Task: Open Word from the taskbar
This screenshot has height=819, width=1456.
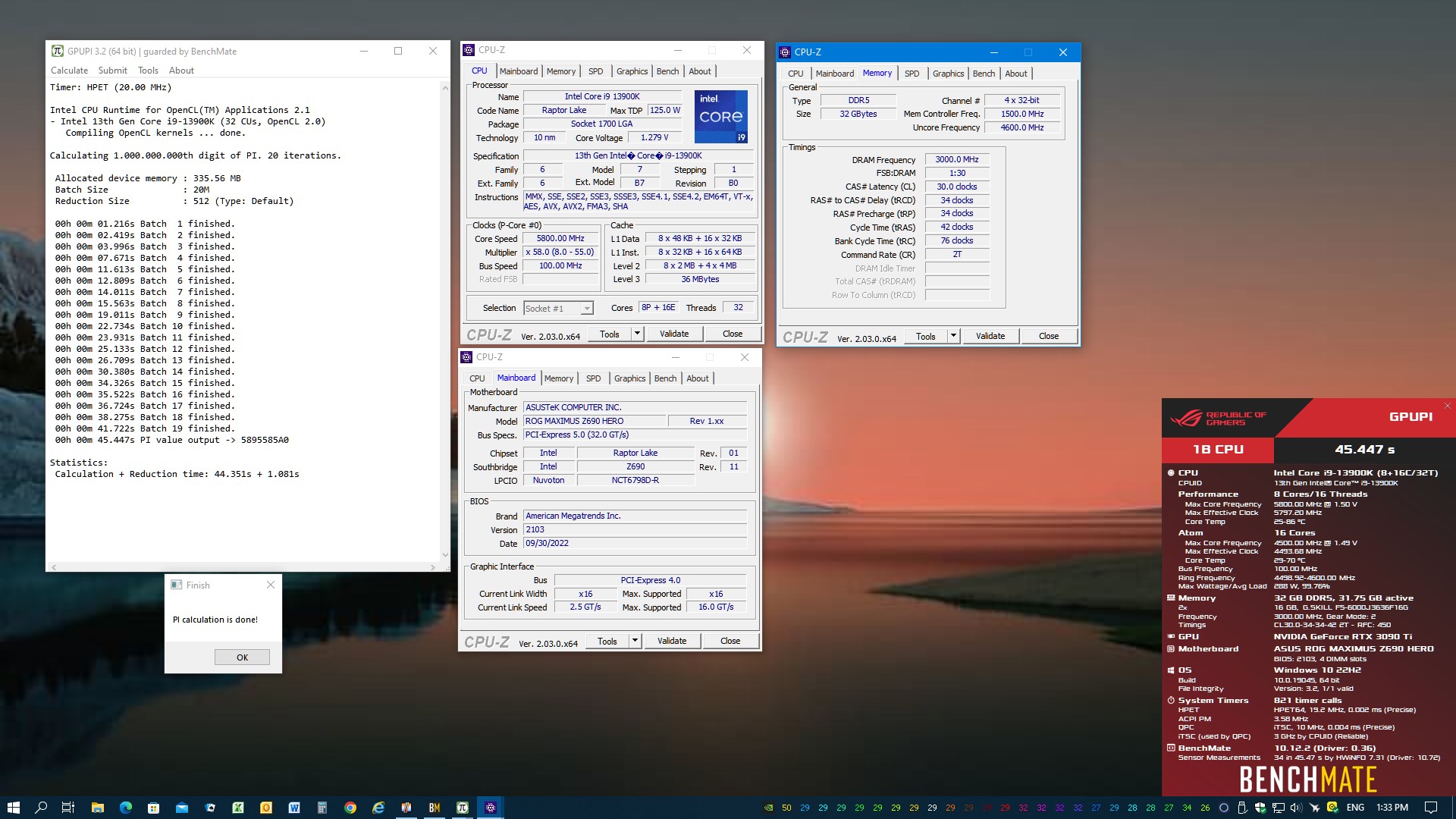Action: 294,808
